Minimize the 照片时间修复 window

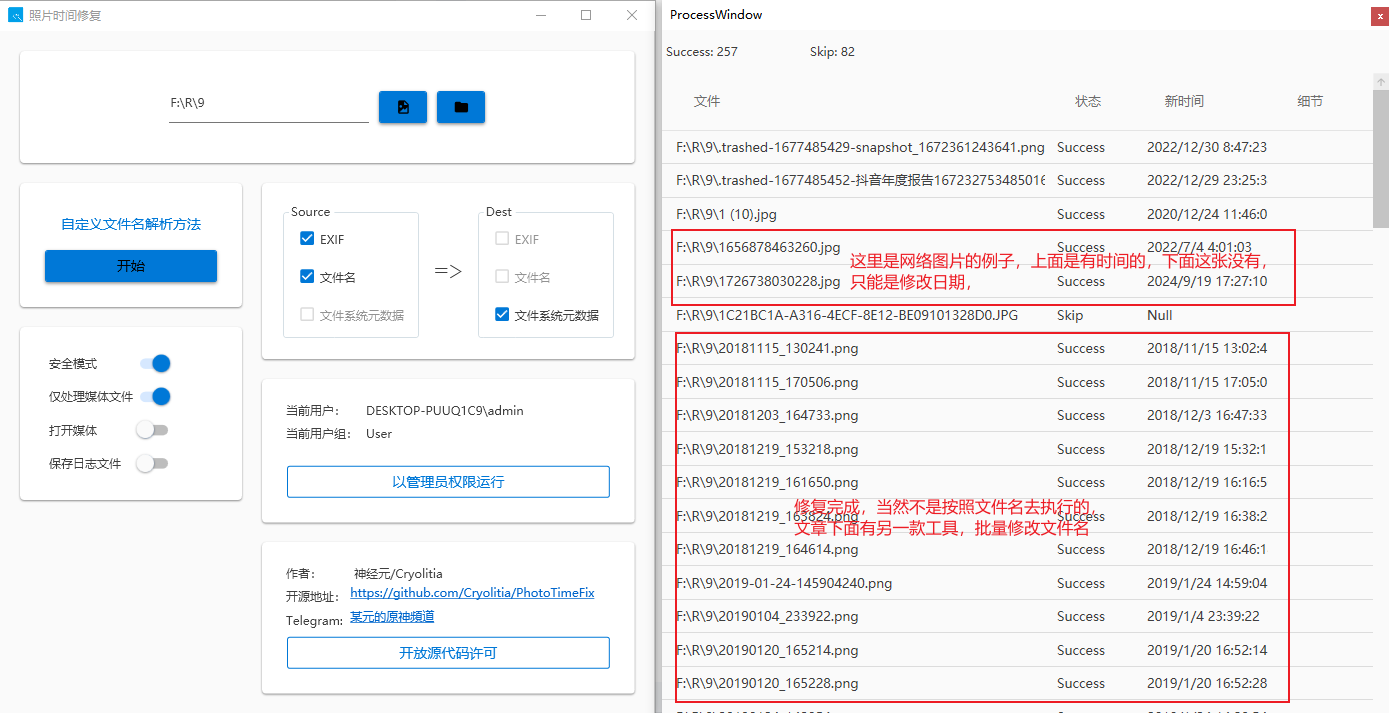[540, 15]
